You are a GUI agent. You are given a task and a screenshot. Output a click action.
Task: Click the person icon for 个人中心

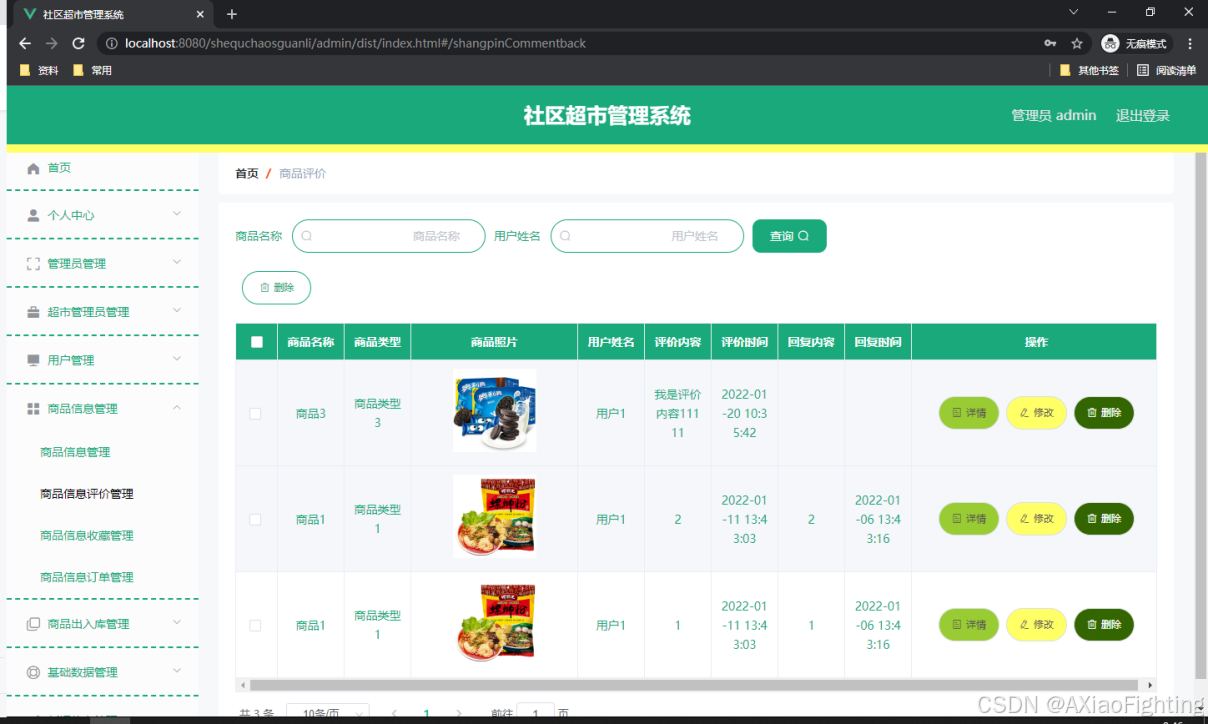33,215
